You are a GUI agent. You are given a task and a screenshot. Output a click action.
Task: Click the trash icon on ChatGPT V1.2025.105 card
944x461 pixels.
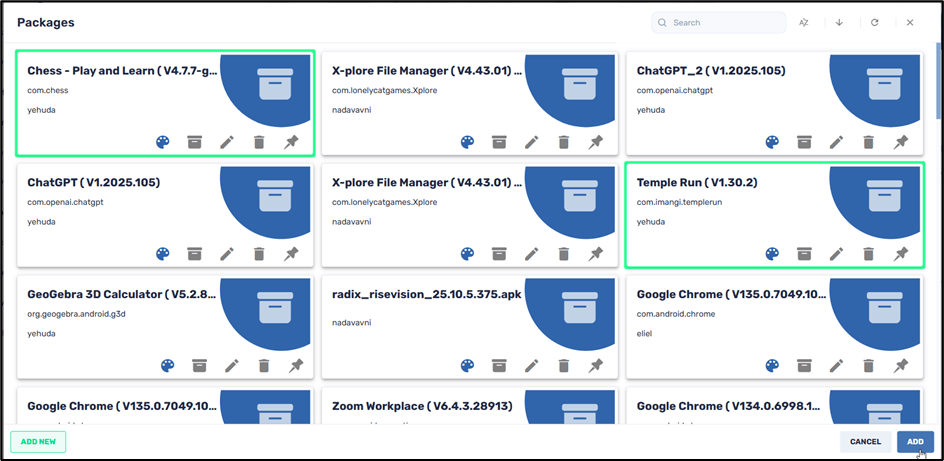tap(259, 254)
